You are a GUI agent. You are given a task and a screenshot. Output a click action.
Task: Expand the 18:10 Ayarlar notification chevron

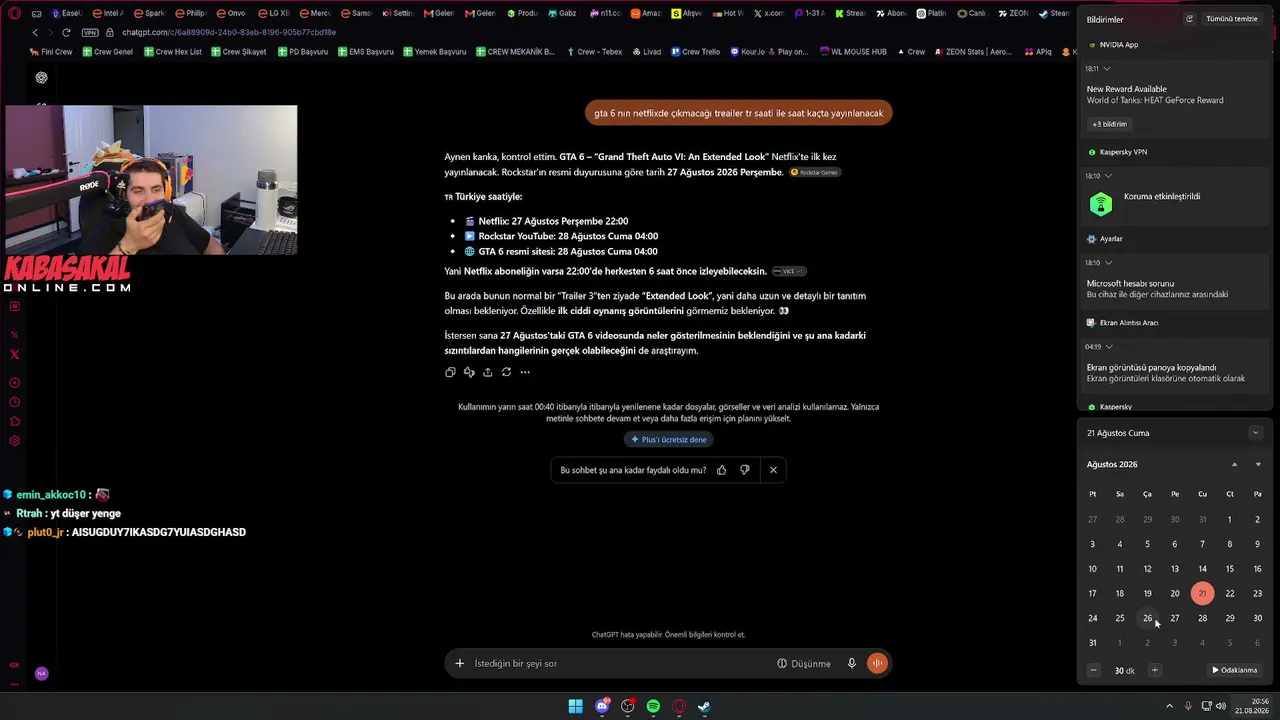1107,262
